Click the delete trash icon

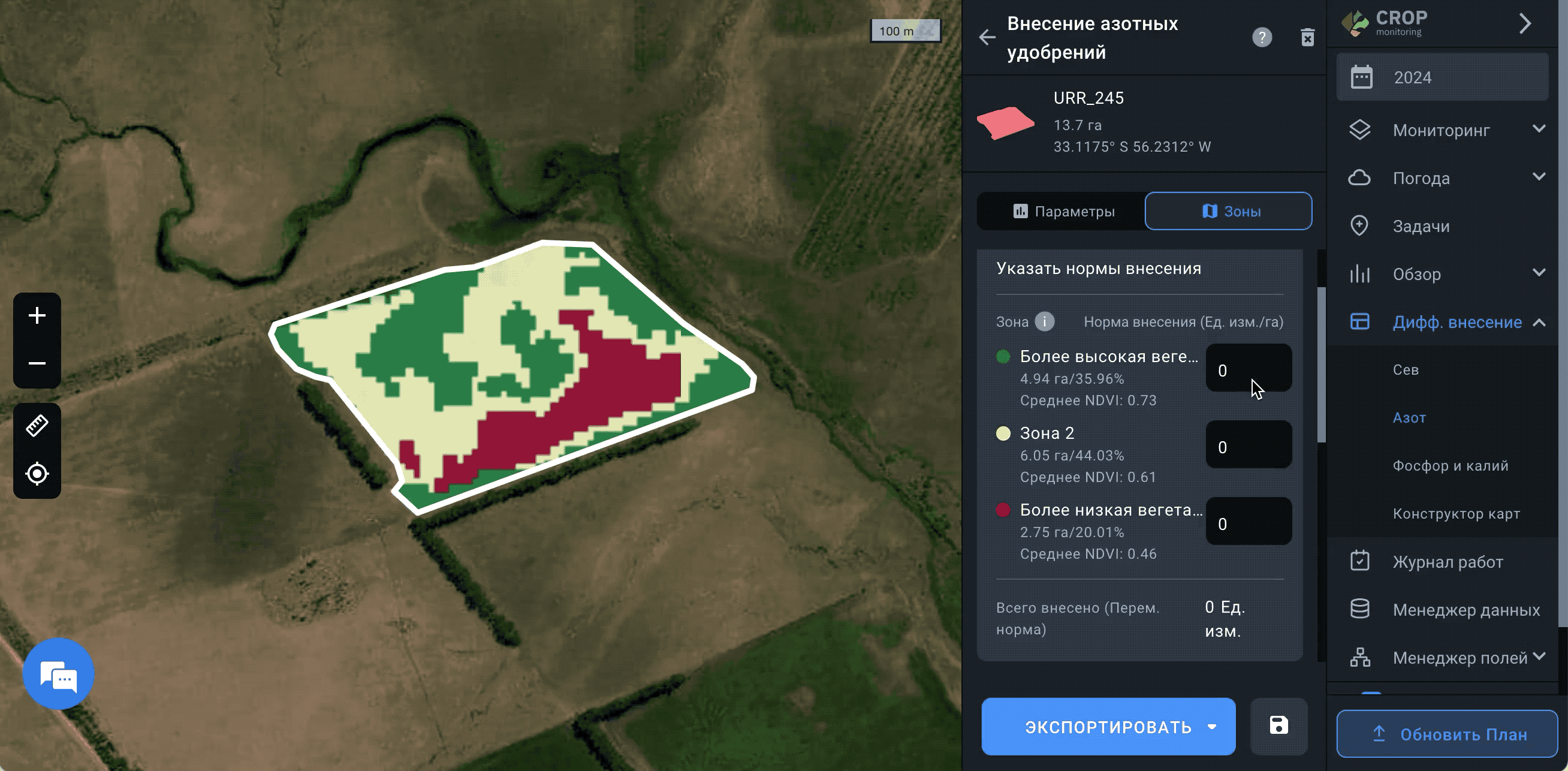click(1307, 37)
